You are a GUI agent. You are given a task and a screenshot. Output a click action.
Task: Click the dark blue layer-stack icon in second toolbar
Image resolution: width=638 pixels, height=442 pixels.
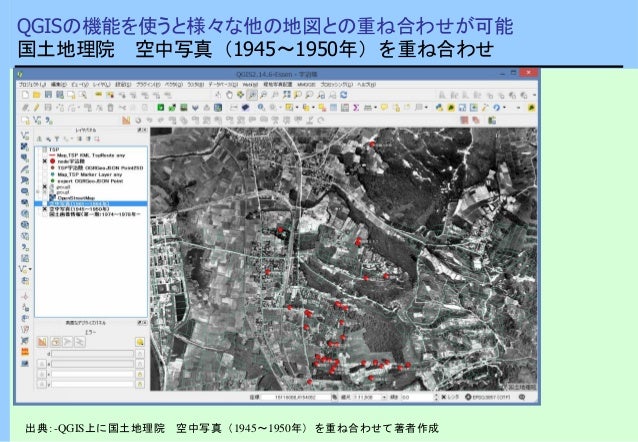[x=245, y=107]
